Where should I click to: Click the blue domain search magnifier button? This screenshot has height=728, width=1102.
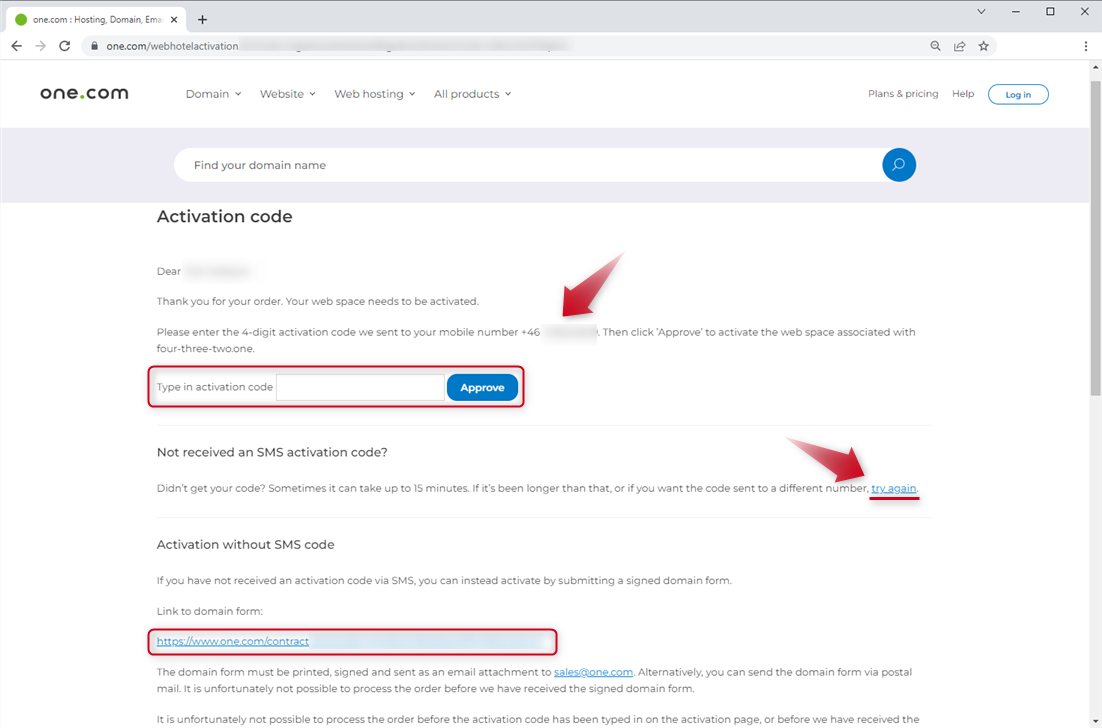click(x=898, y=165)
